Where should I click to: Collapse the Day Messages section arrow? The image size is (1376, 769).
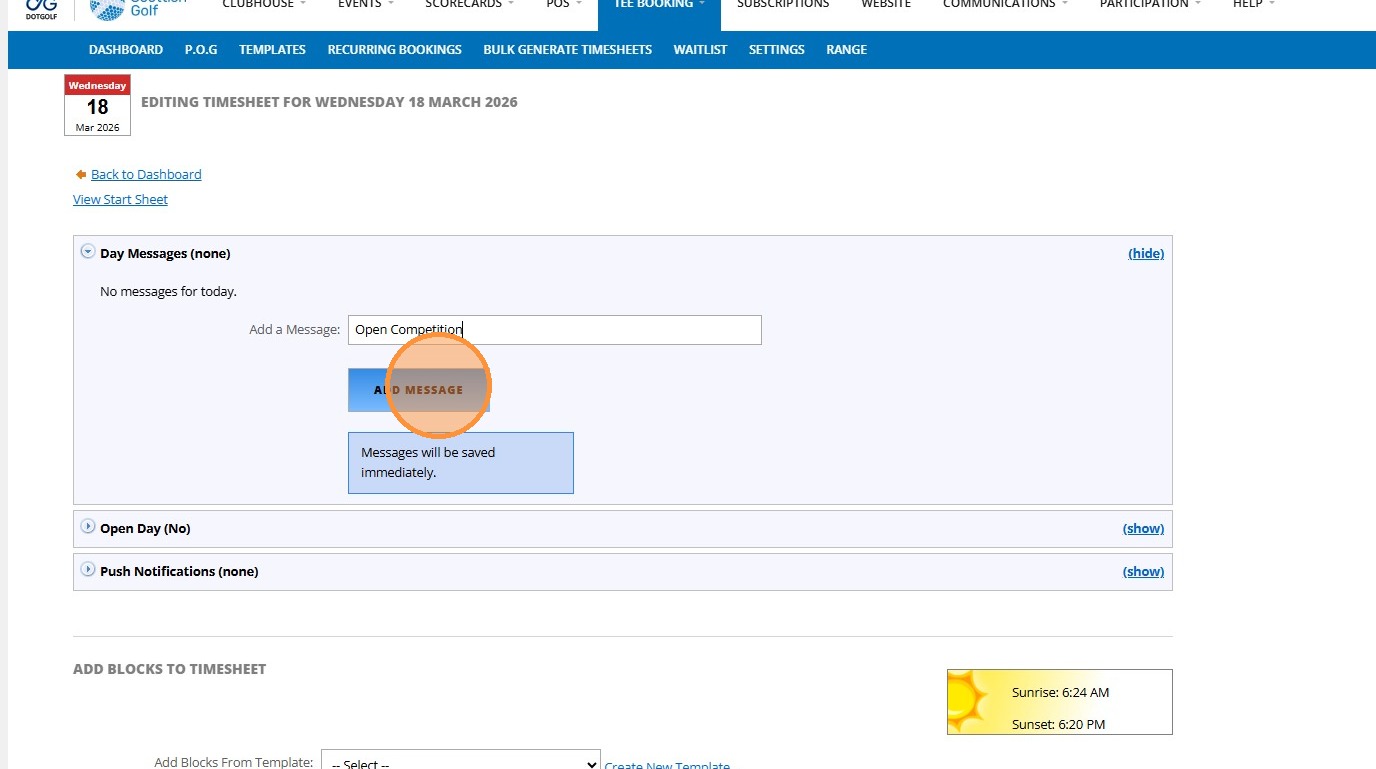88,252
